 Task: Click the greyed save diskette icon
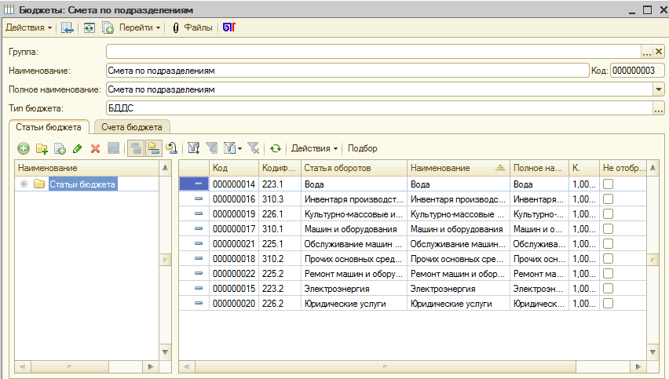pyautogui.click(x=113, y=149)
